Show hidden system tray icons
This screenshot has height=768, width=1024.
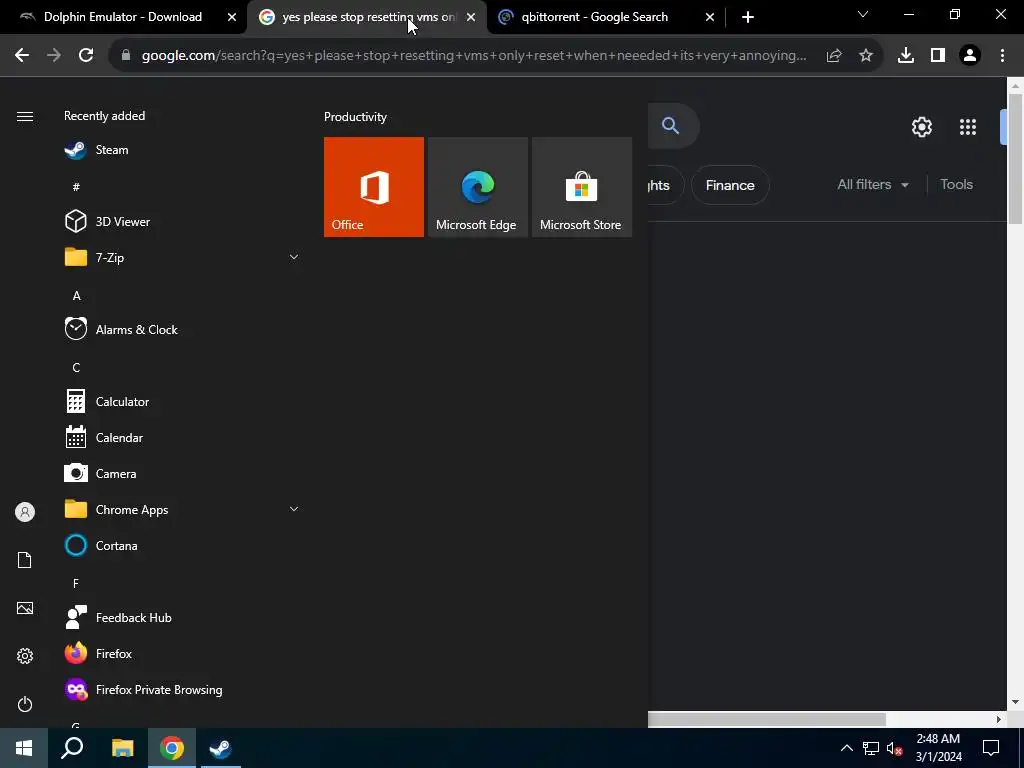click(x=846, y=748)
